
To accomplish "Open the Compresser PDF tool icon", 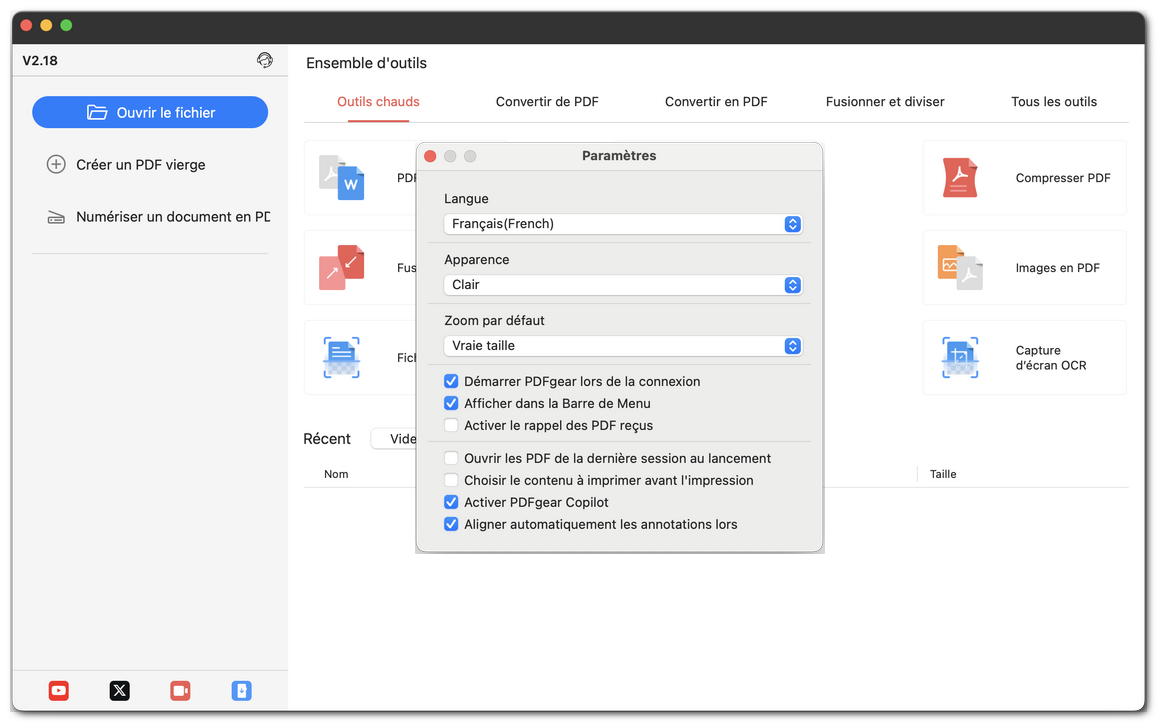I will 960,178.
